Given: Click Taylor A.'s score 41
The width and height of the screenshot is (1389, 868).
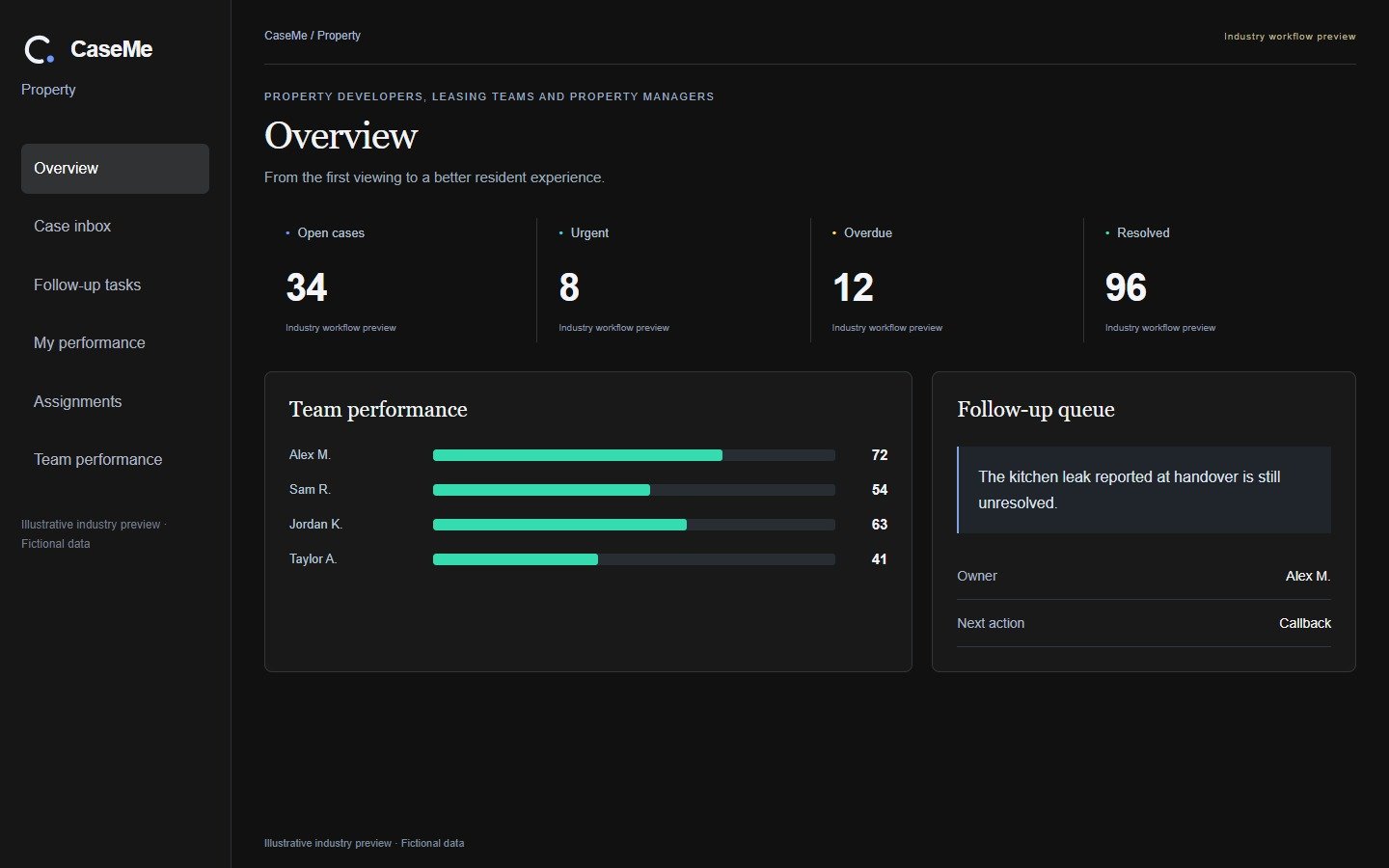Looking at the screenshot, I should click(x=879, y=559).
